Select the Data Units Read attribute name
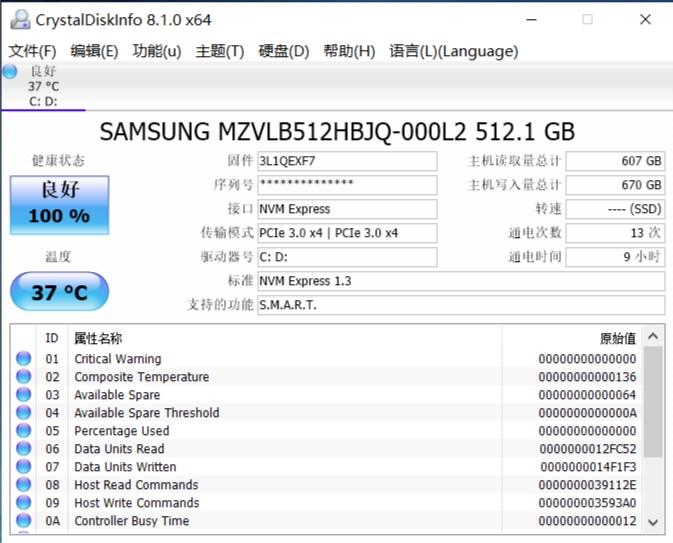673x543 pixels. tap(119, 449)
